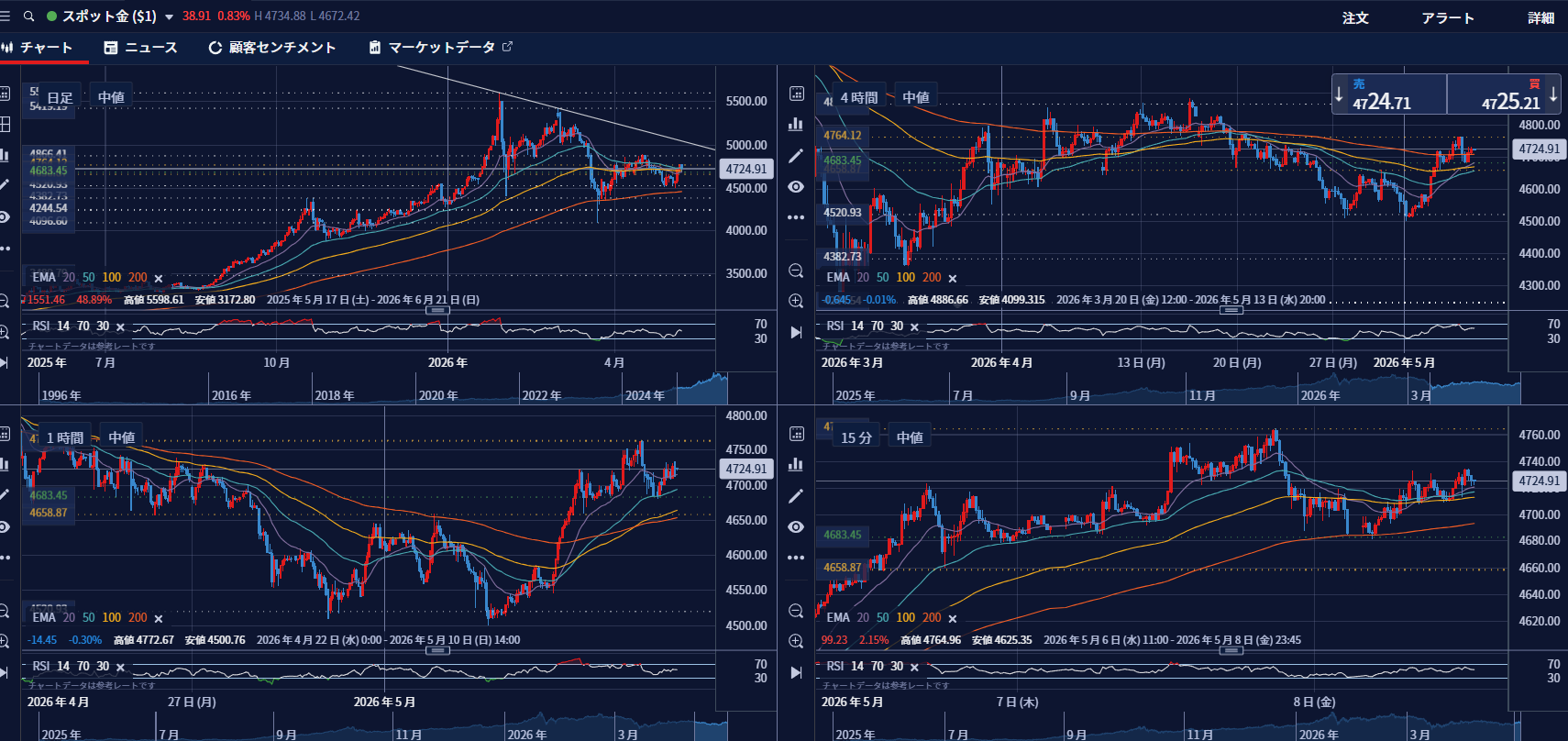Open the three-dots more menu on 4時間 chart
This screenshot has height=741, width=1568.
tap(796, 217)
